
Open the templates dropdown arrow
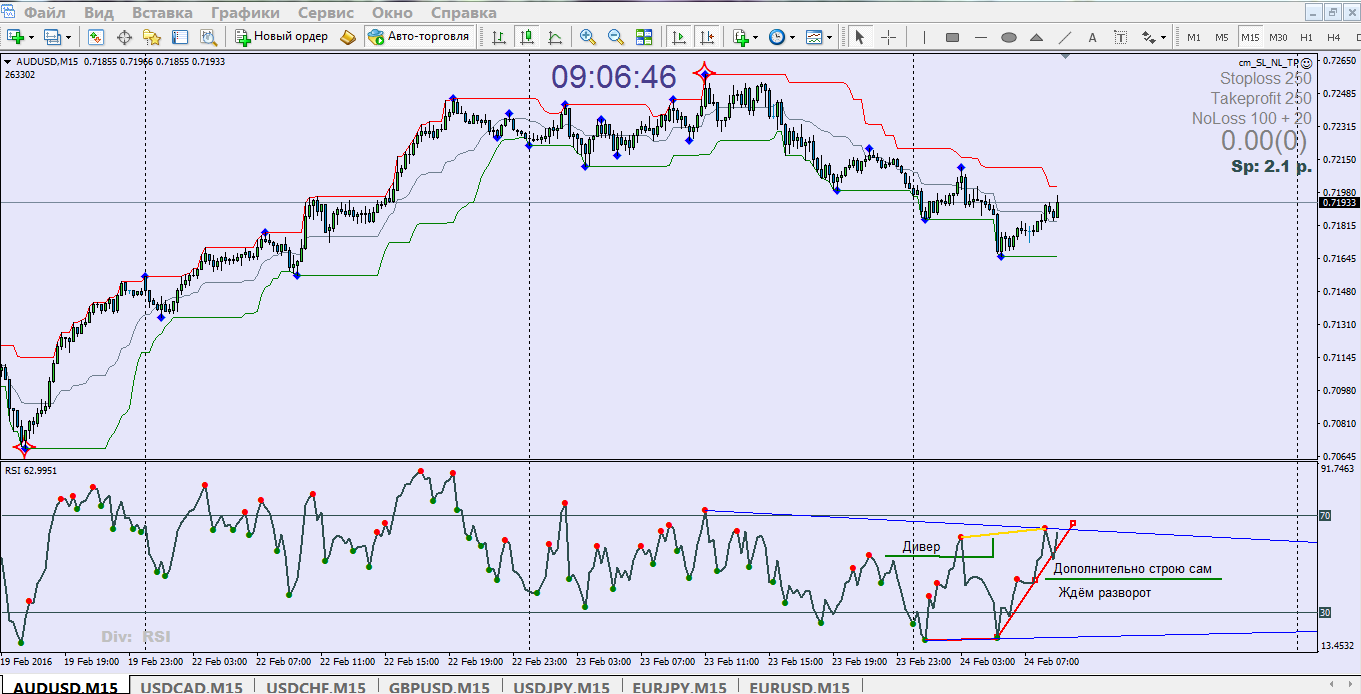coord(830,37)
